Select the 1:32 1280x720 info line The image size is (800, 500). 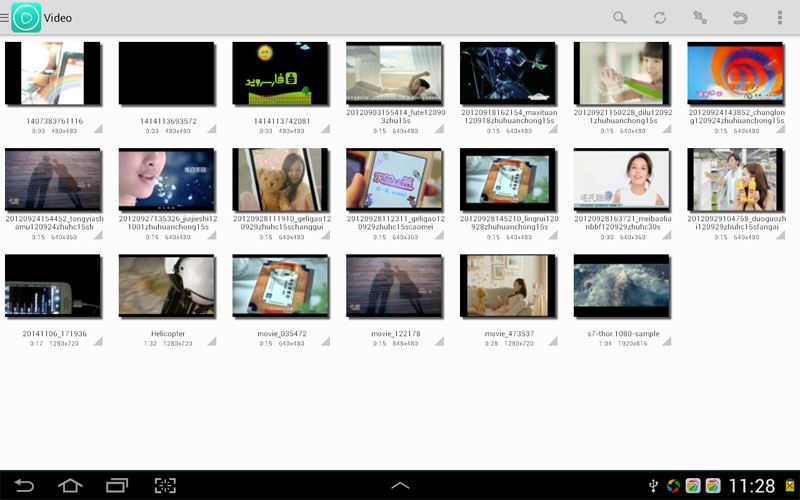pyautogui.click(x=168, y=344)
